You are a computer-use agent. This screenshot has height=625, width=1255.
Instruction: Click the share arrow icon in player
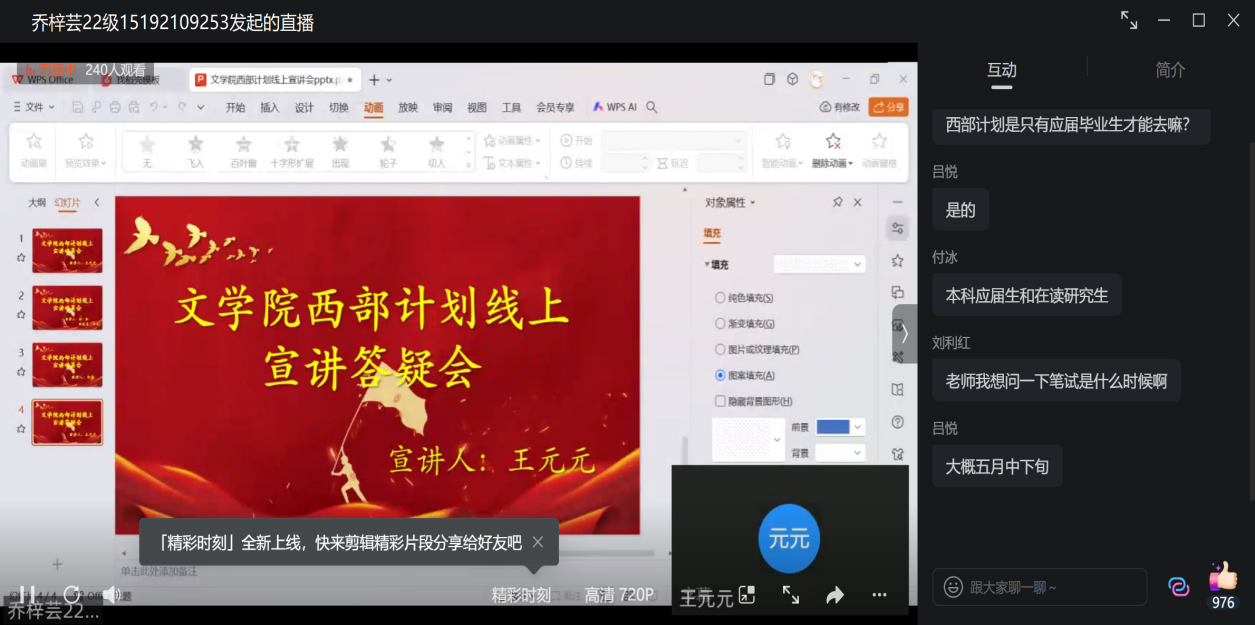point(835,595)
